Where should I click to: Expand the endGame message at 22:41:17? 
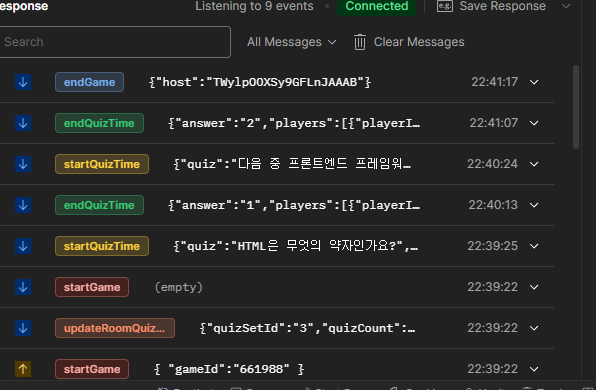[x=534, y=82]
